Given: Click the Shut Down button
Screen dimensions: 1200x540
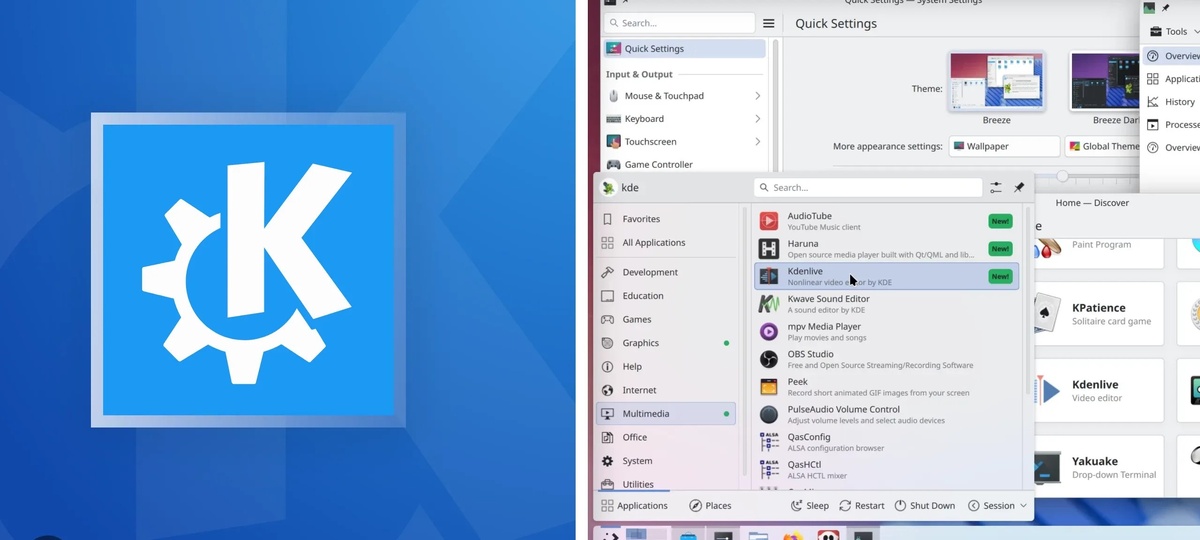Looking at the screenshot, I should click(x=925, y=506).
